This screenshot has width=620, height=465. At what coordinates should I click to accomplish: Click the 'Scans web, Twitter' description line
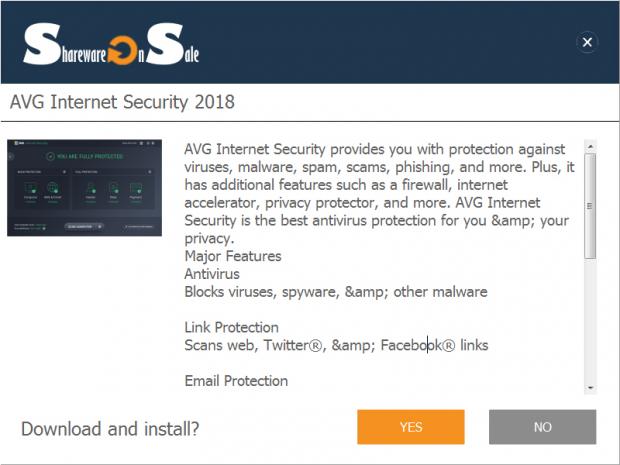(336, 346)
